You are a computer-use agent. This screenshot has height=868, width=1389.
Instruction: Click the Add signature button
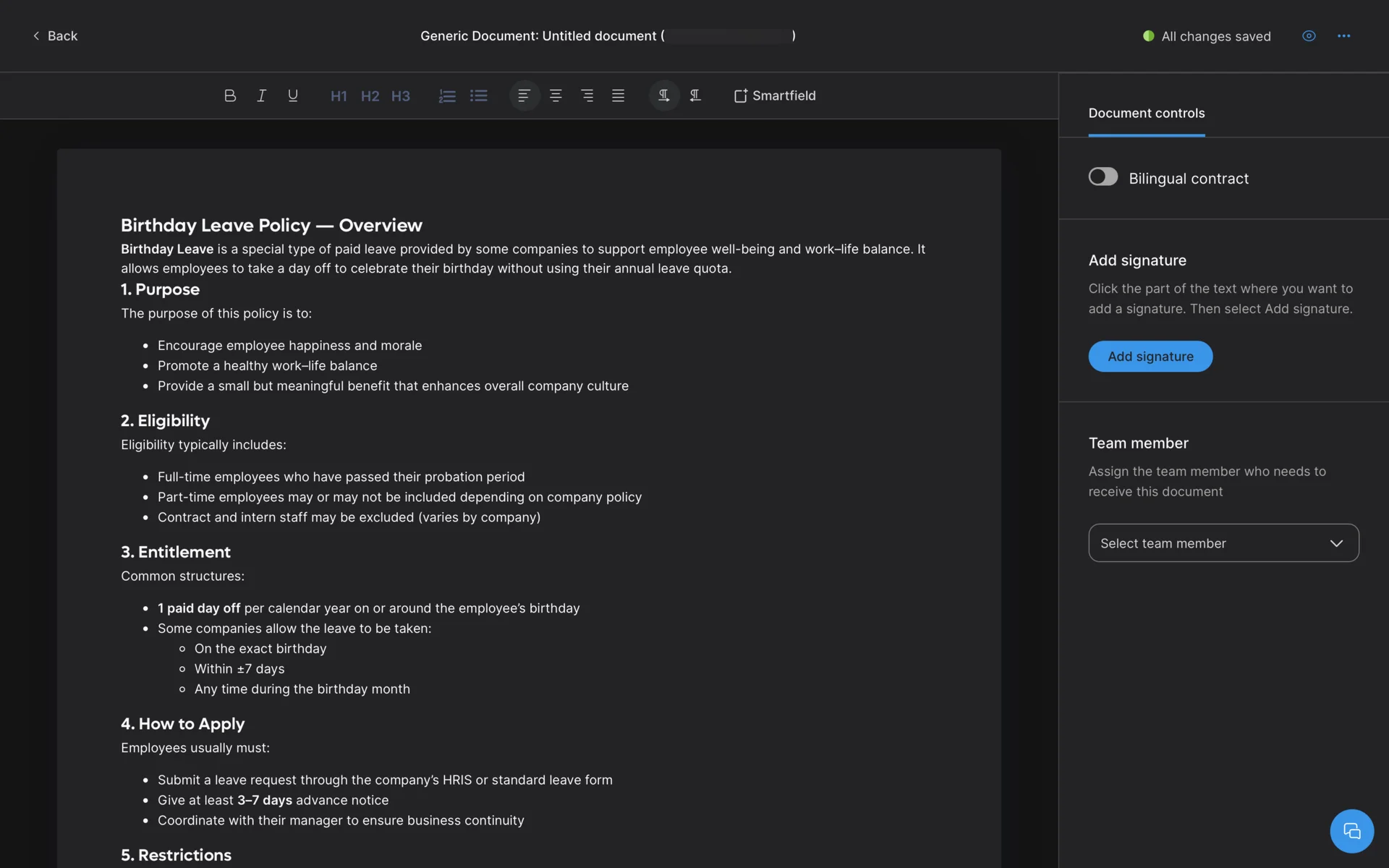click(1150, 357)
